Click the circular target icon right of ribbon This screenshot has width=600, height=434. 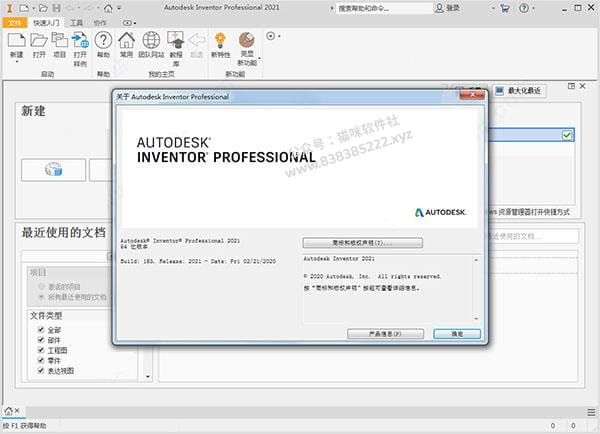[x=271, y=36]
